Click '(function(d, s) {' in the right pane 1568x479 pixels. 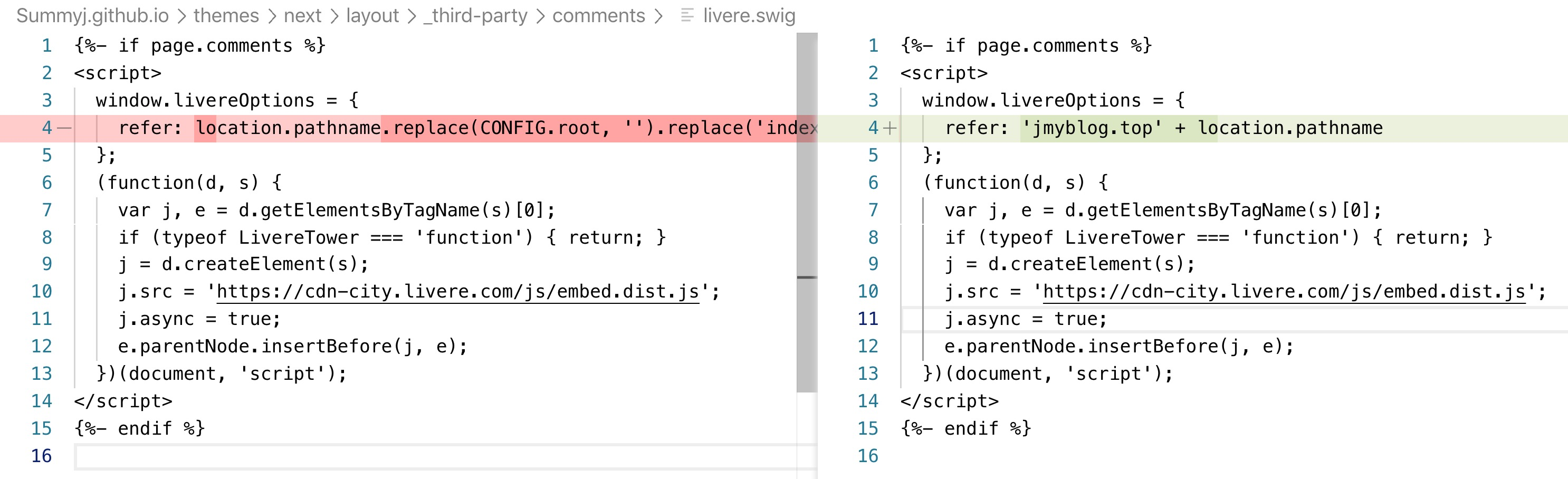(x=1016, y=183)
